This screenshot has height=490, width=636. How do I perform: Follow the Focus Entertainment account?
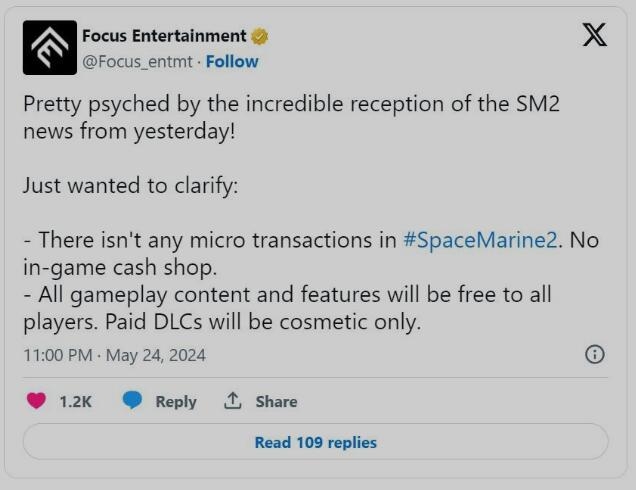pos(232,62)
